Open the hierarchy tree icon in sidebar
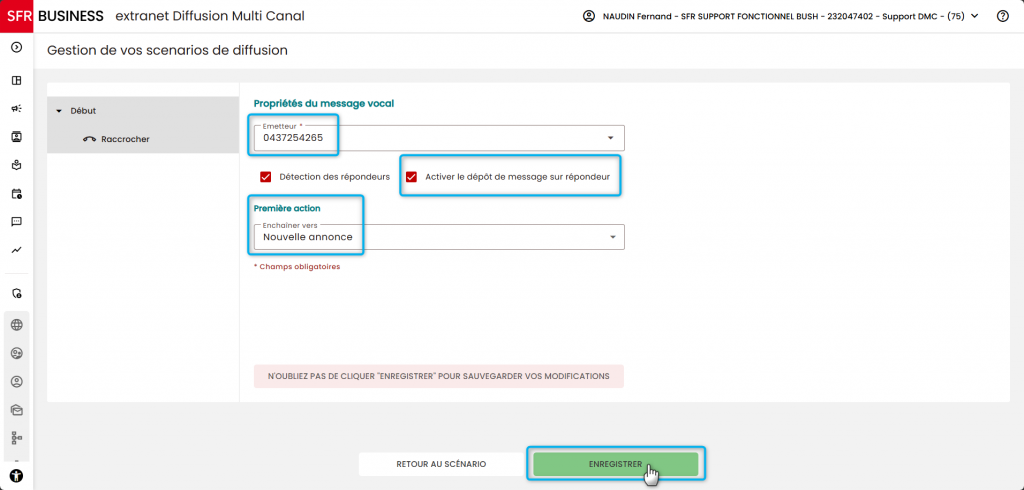 coord(17,438)
